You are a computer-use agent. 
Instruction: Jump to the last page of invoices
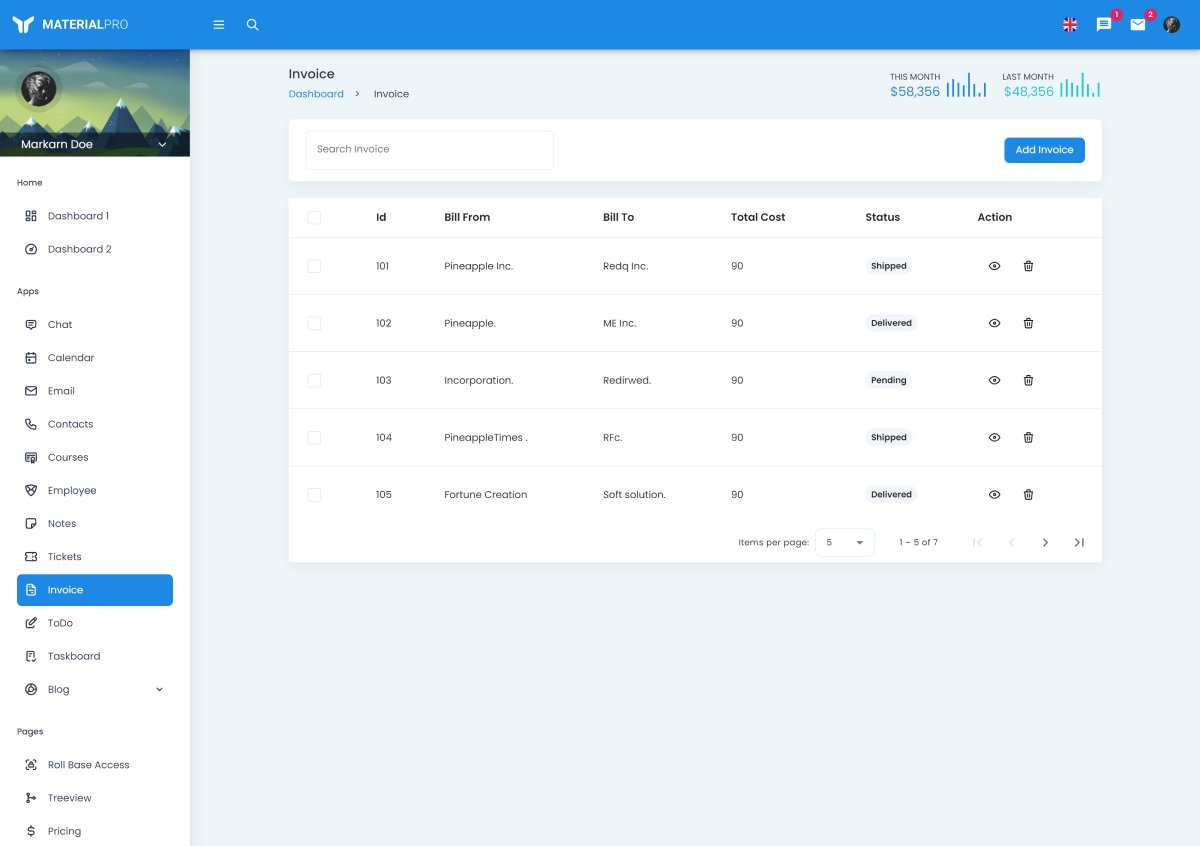pyautogui.click(x=1079, y=542)
